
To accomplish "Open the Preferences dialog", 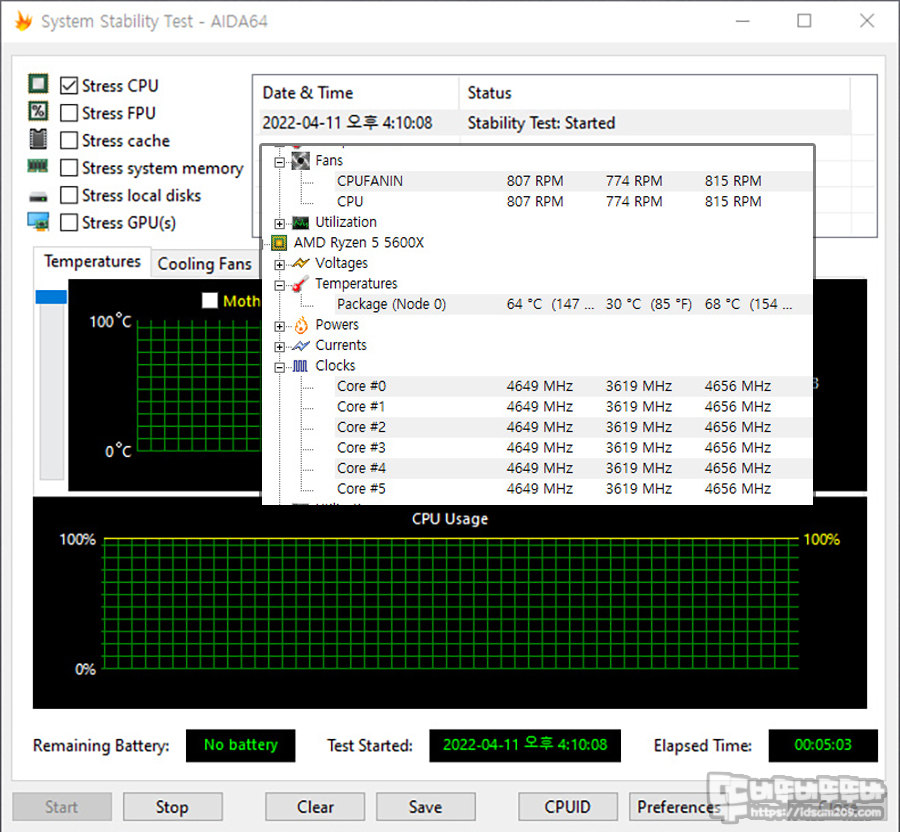I will click(678, 807).
